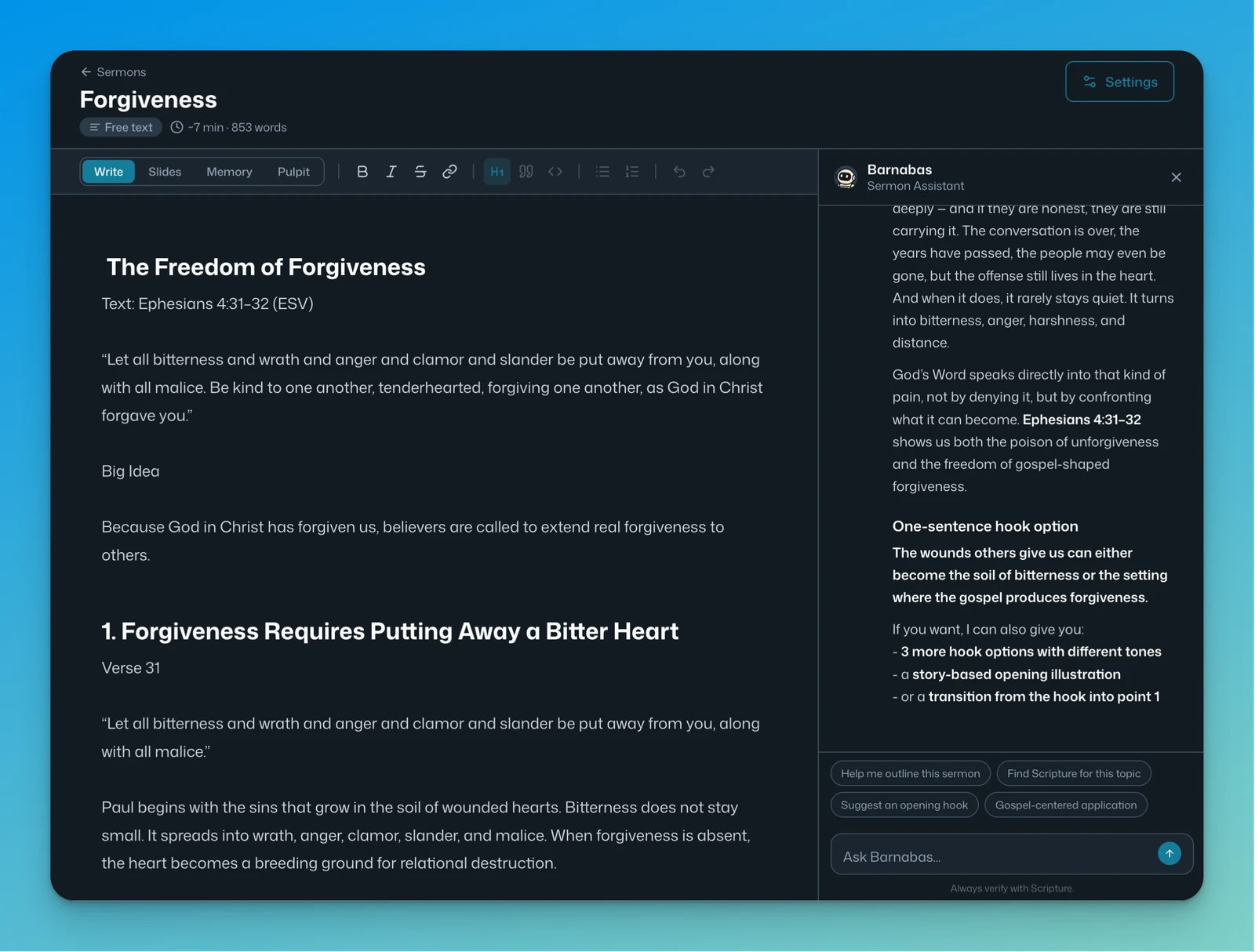Click 'One-sentence hook option' heading in chat
1255x952 pixels.
point(985,526)
